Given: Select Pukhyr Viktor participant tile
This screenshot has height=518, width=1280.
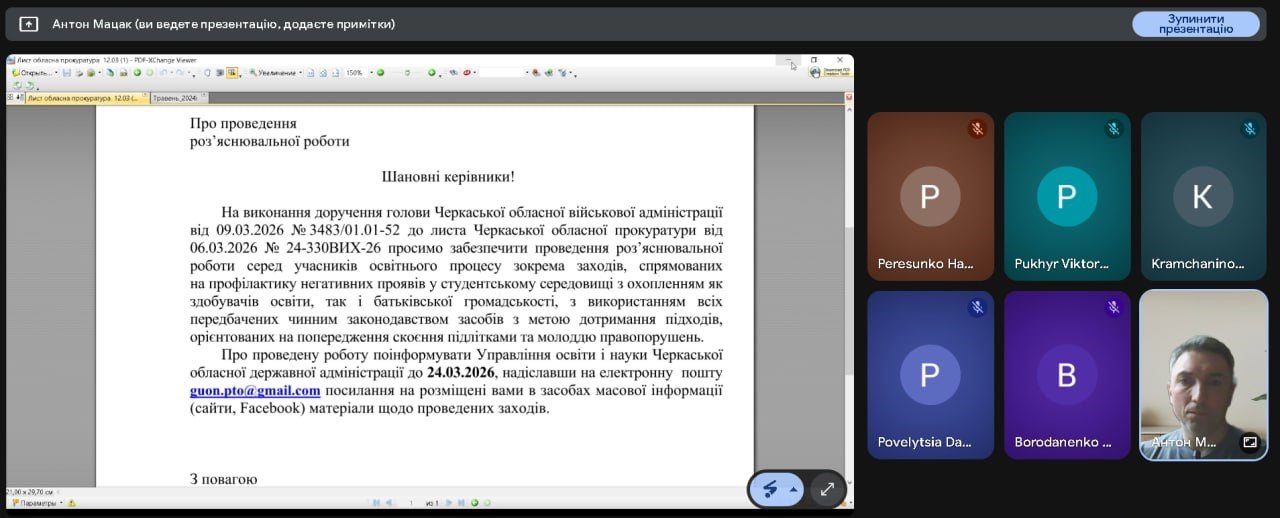Looking at the screenshot, I should click(1067, 196).
